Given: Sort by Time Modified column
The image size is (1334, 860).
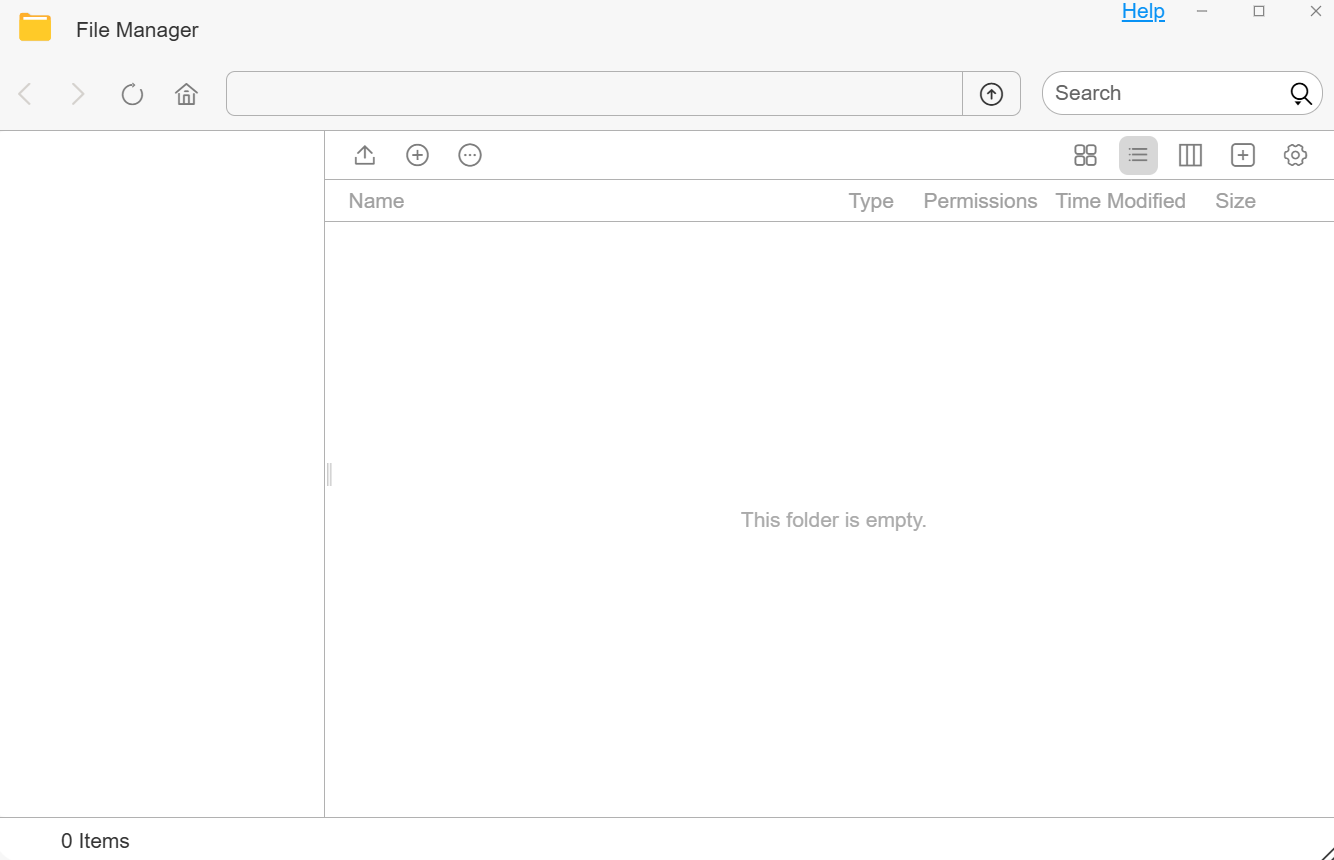Looking at the screenshot, I should [x=1120, y=201].
